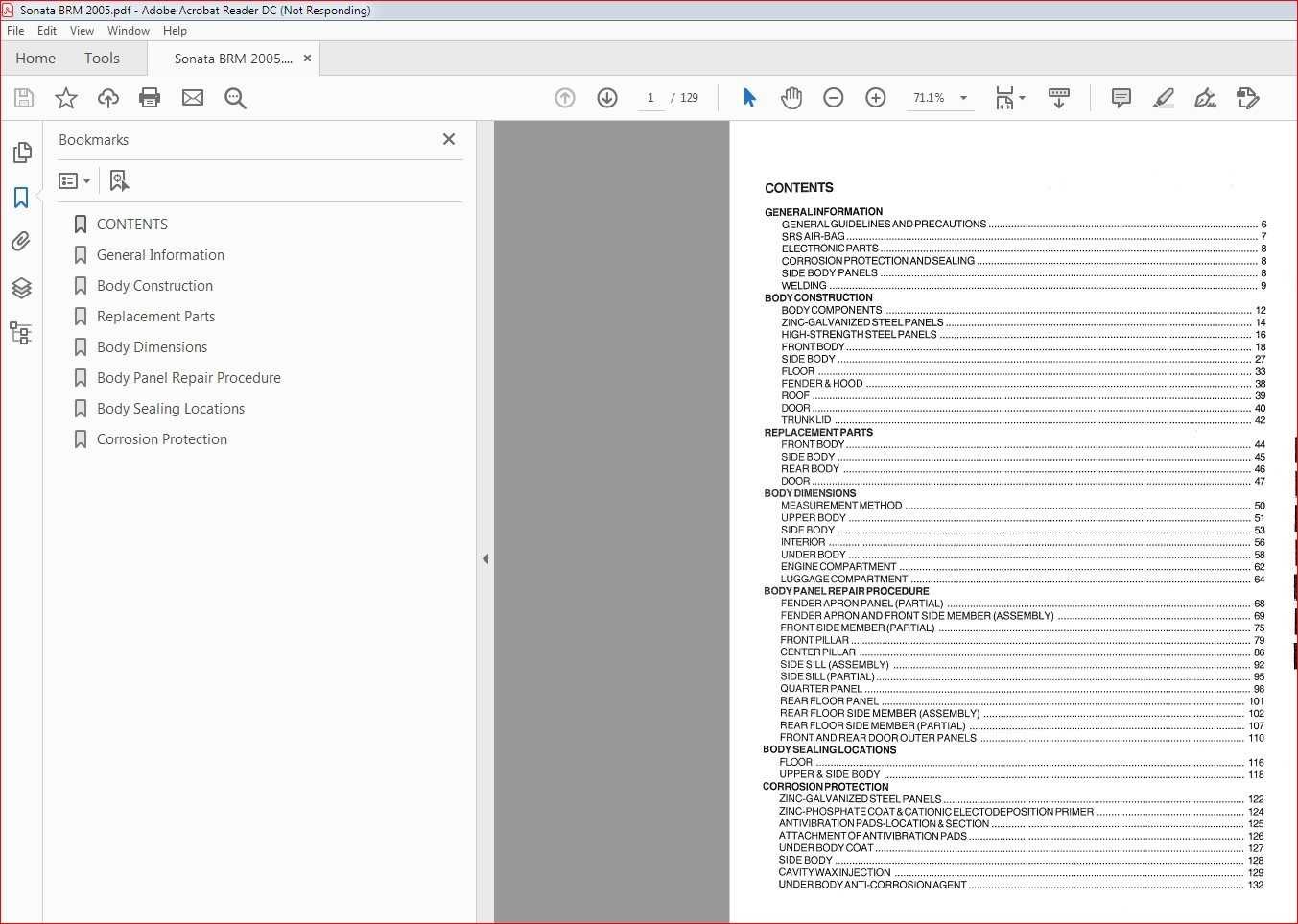The image size is (1298, 924).
Task: Open the attachments paperclip panel
Action: coord(21,242)
